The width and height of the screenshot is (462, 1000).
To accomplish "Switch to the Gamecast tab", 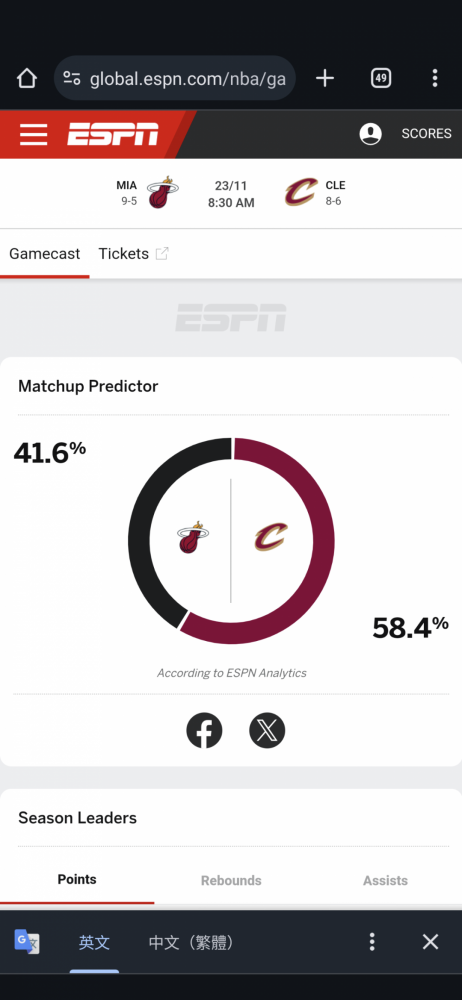I will [x=45, y=254].
